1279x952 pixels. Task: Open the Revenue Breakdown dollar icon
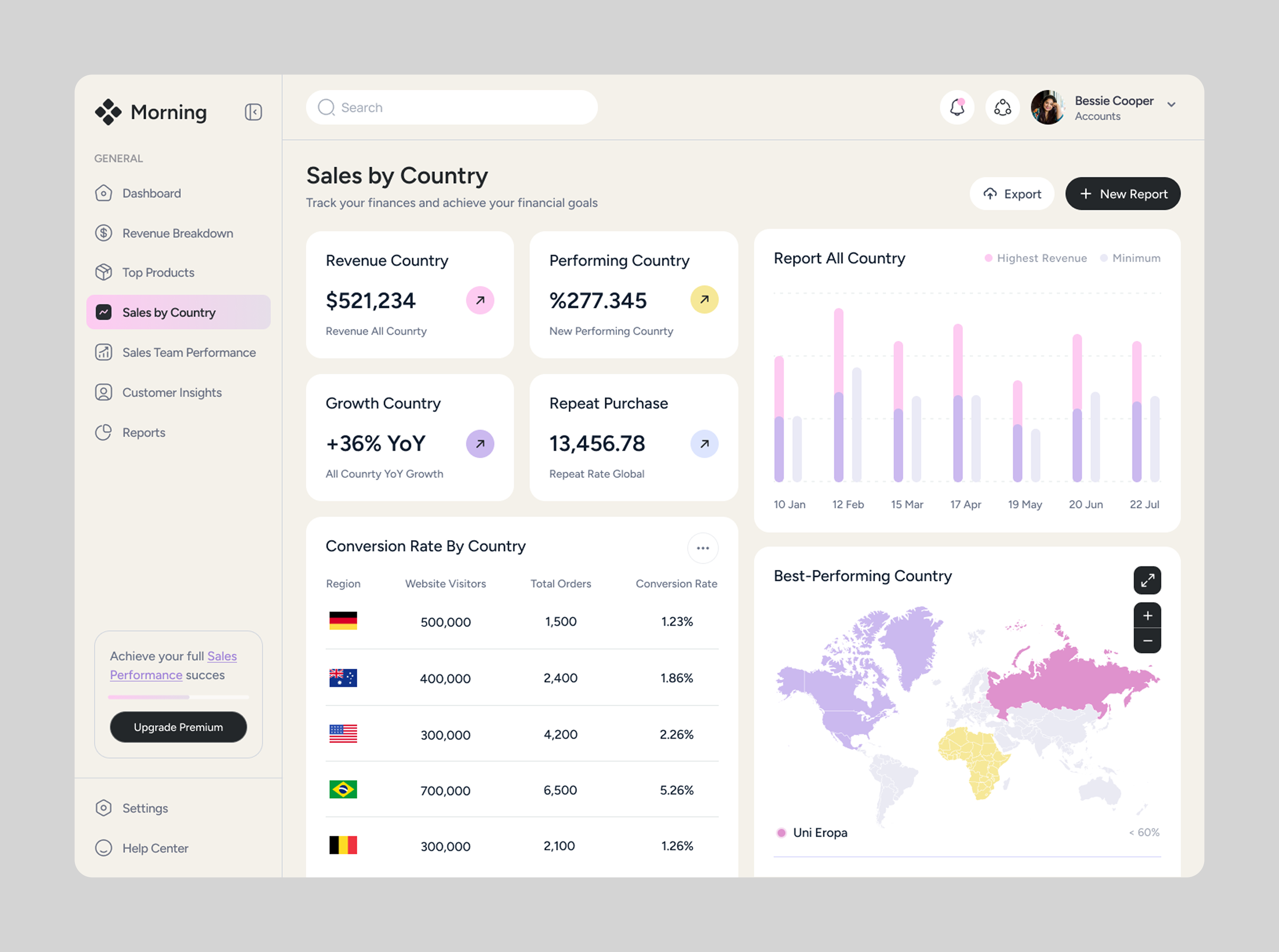104,233
